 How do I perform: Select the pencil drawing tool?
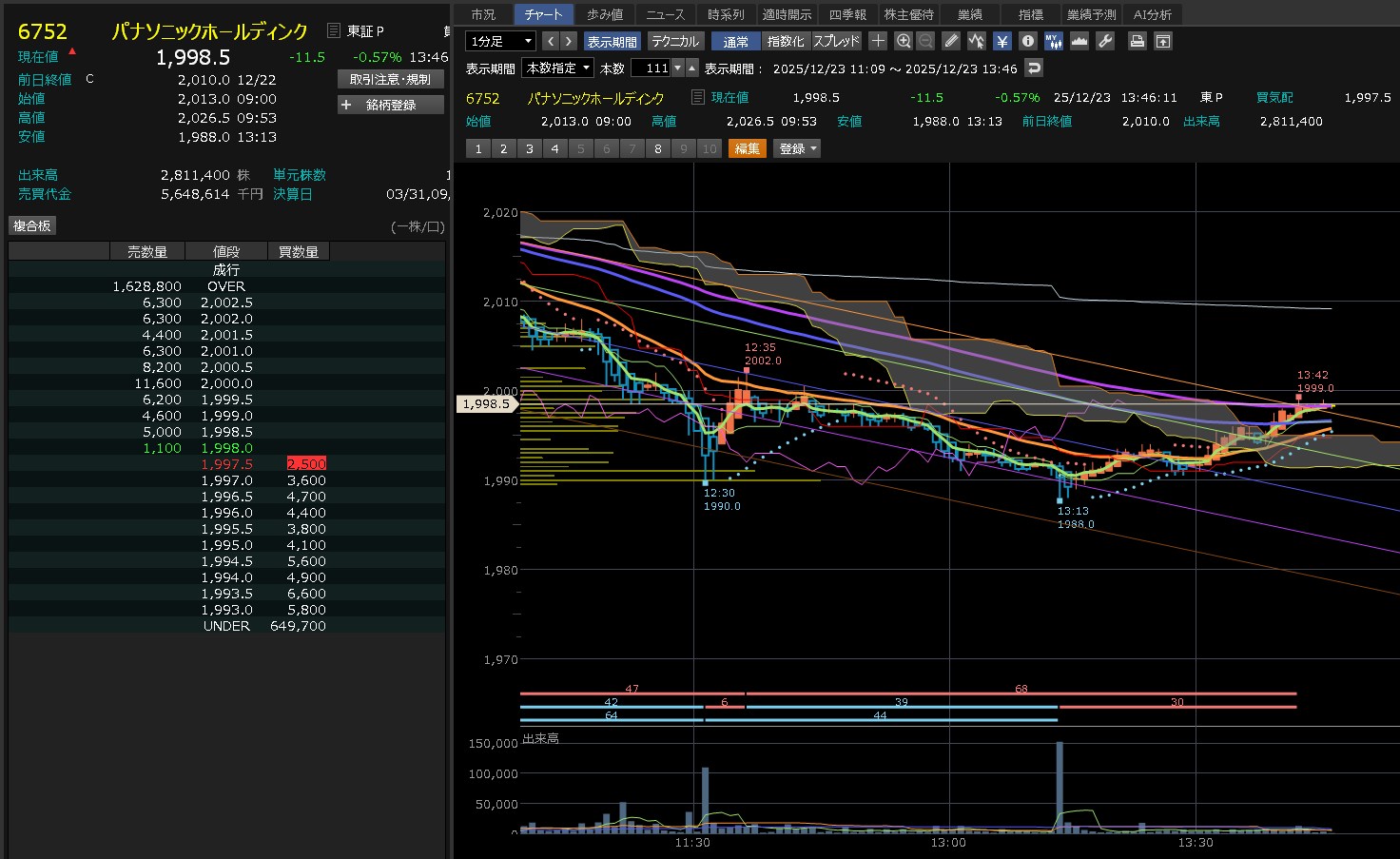[x=951, y=41]
